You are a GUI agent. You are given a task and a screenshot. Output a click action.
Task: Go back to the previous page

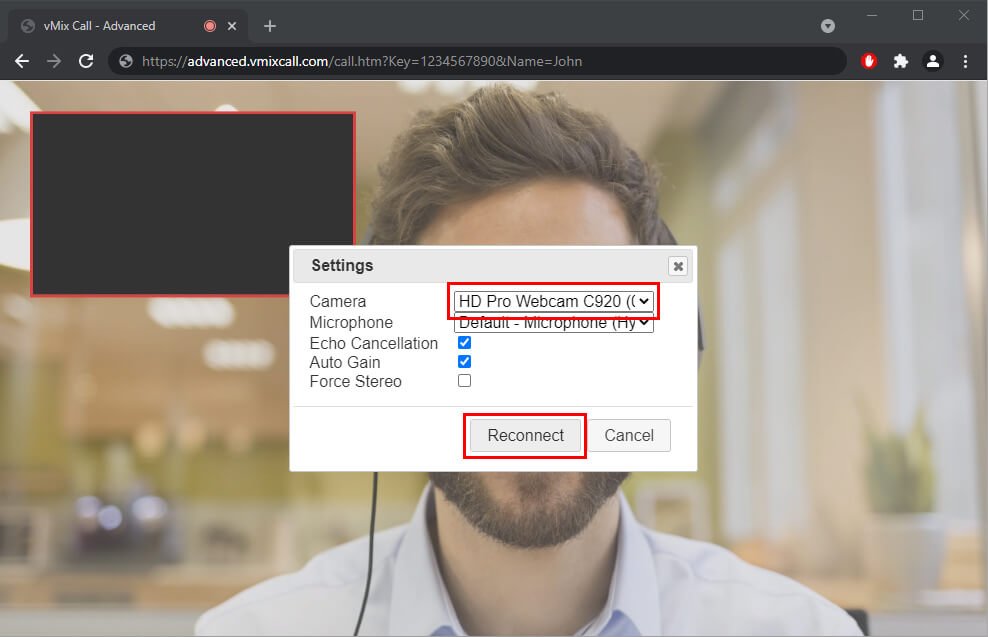22,61
